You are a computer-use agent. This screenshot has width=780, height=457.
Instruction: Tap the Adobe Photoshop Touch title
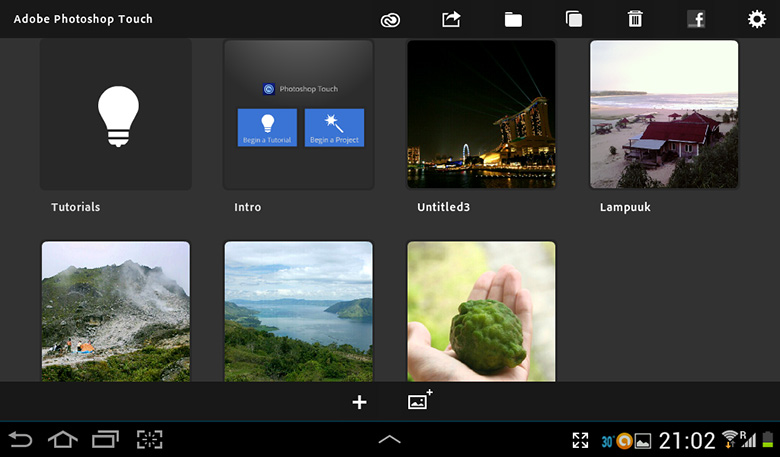pos(83,19)
